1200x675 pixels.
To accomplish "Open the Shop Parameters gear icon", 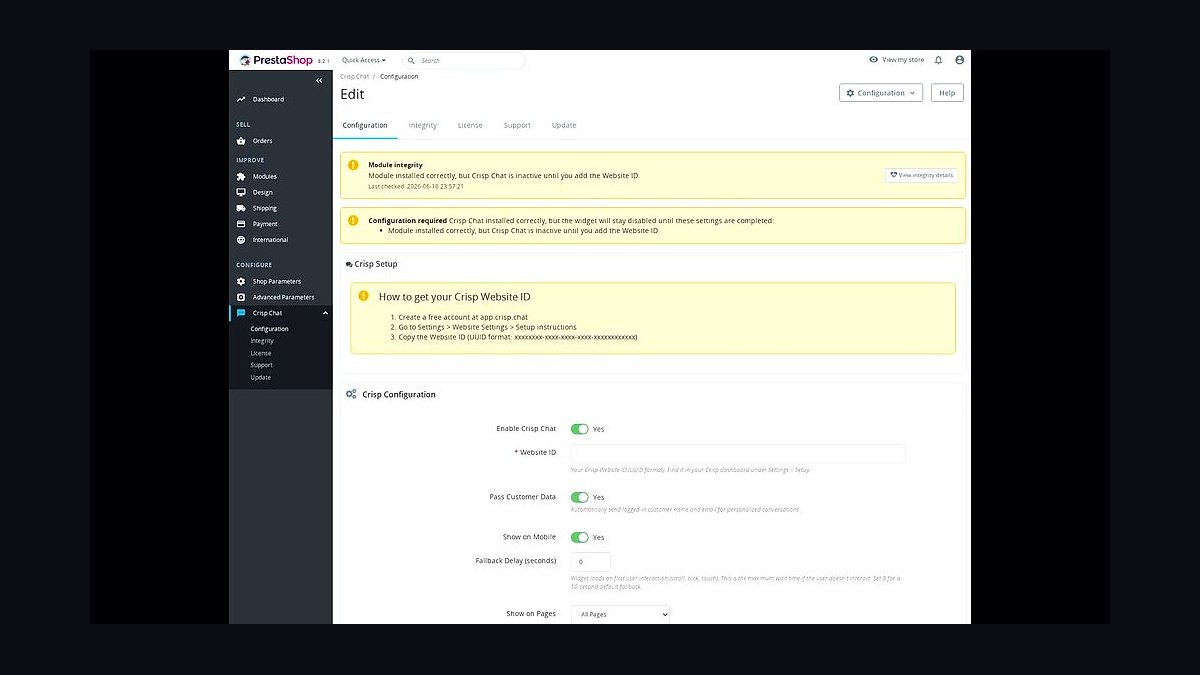I will pyautogui.click(x=241, y=281).
